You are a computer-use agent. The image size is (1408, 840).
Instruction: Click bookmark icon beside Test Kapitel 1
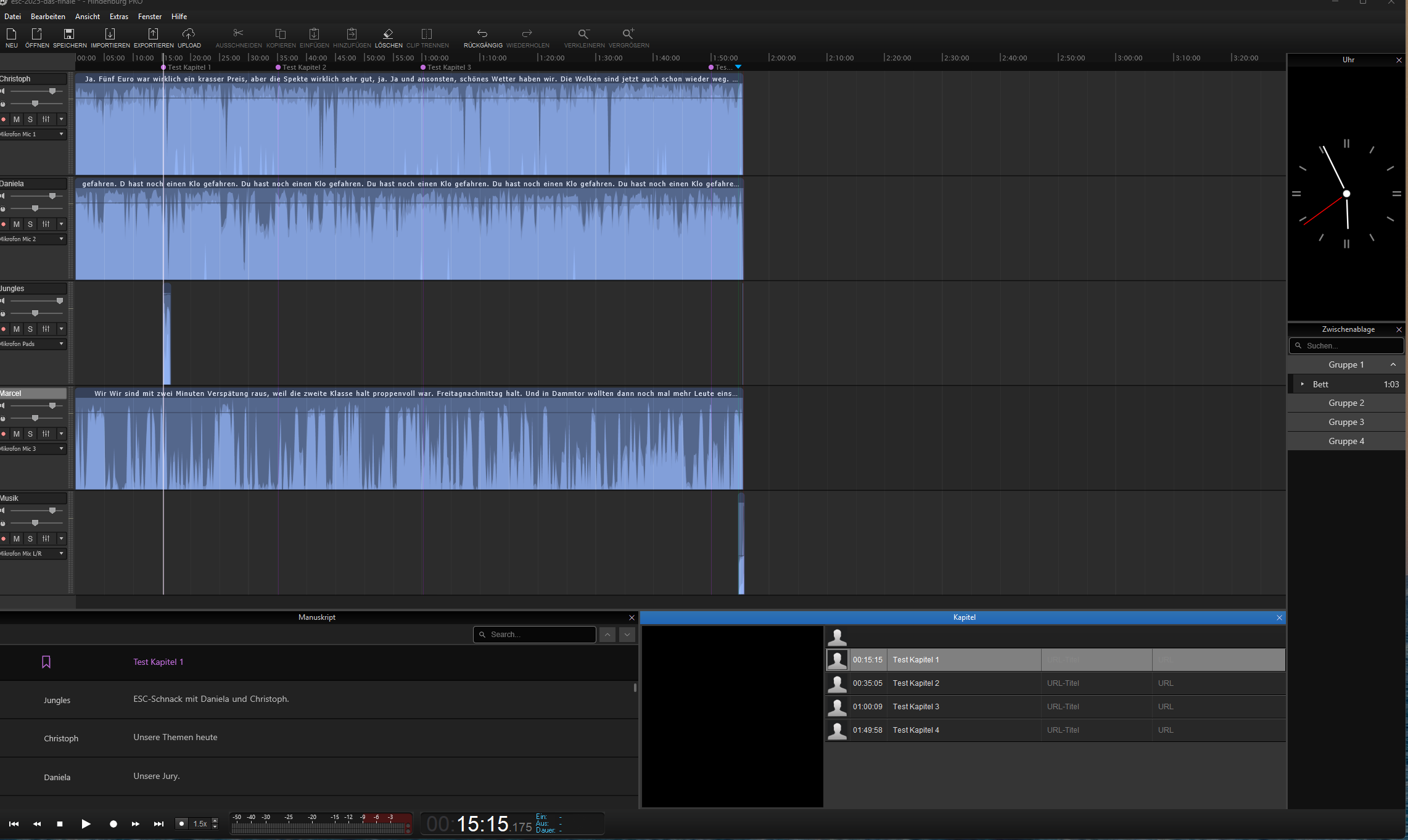coord(46,662)
